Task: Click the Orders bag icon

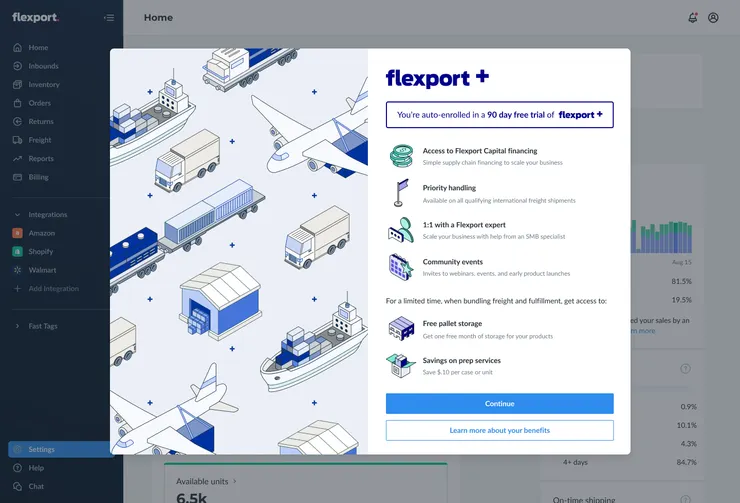Action: click(17, 103)
